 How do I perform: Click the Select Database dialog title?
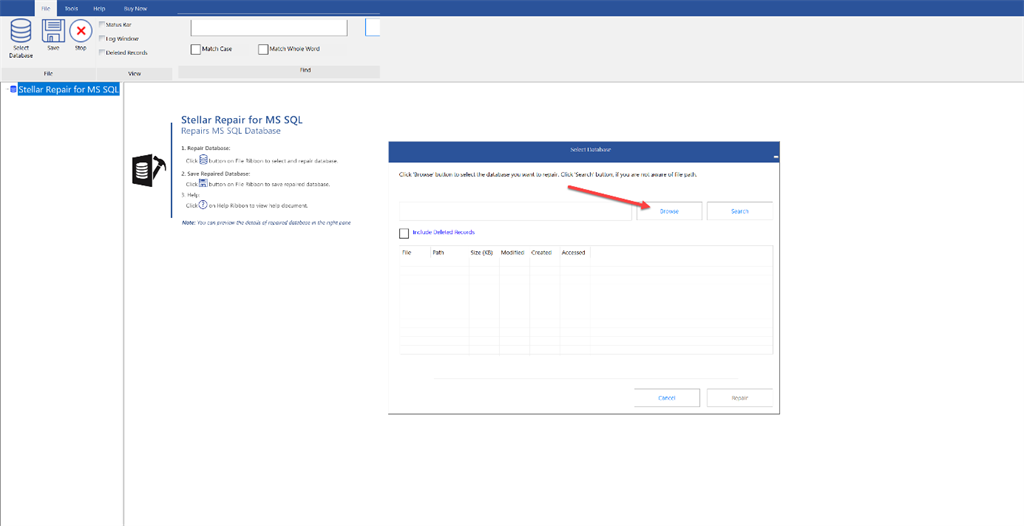click(590, 150)
